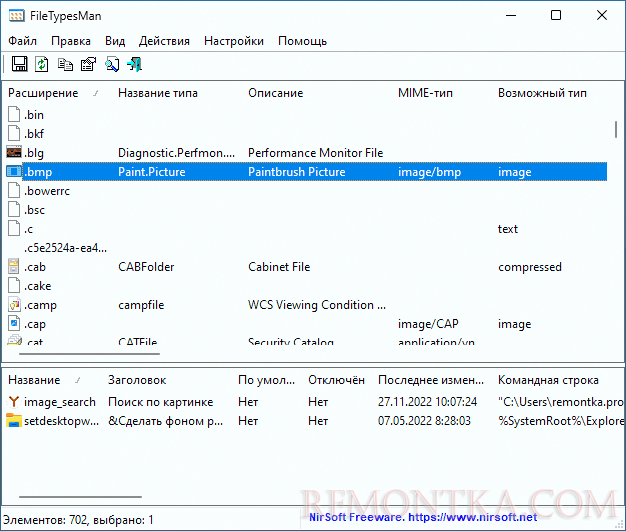This screenshot has height=531, width=626.
Task: Click the .bowerrc blank file icon
Action: click(x=14, y=191)
